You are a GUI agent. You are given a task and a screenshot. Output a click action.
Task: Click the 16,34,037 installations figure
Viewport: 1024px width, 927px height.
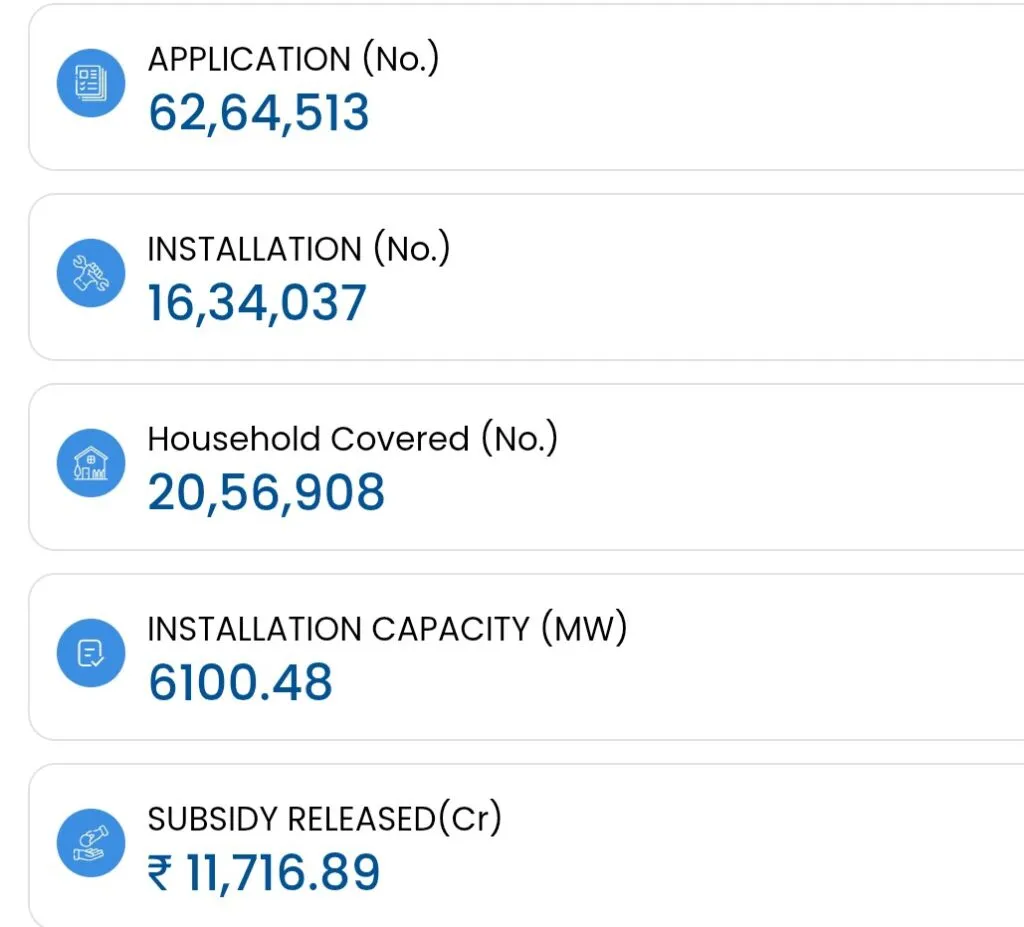[x=257, y=302]
